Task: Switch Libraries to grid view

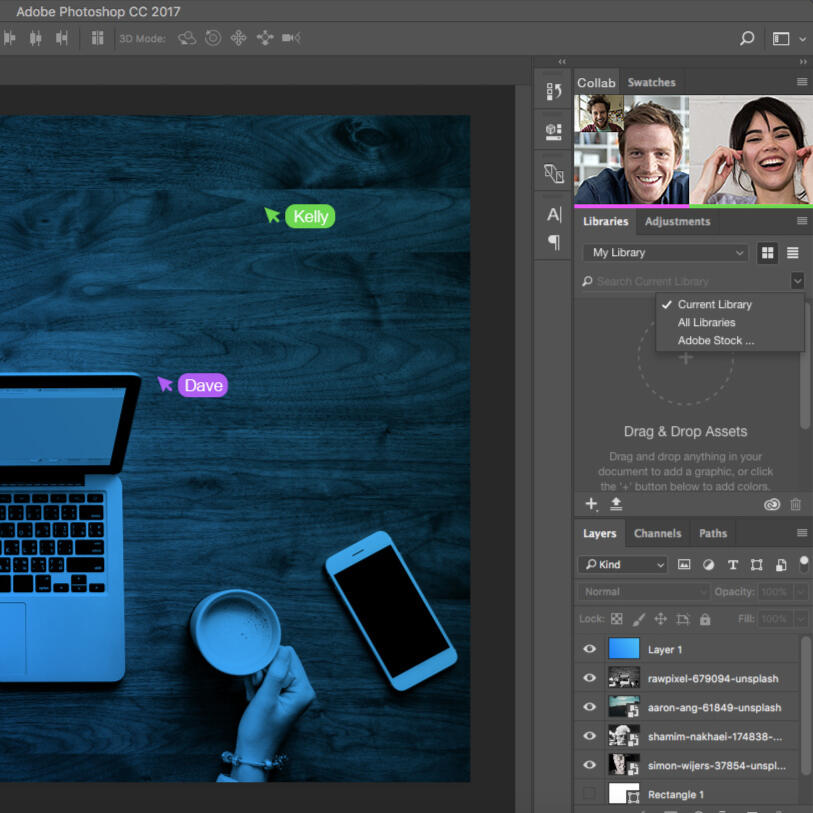Action: (767, 253)
